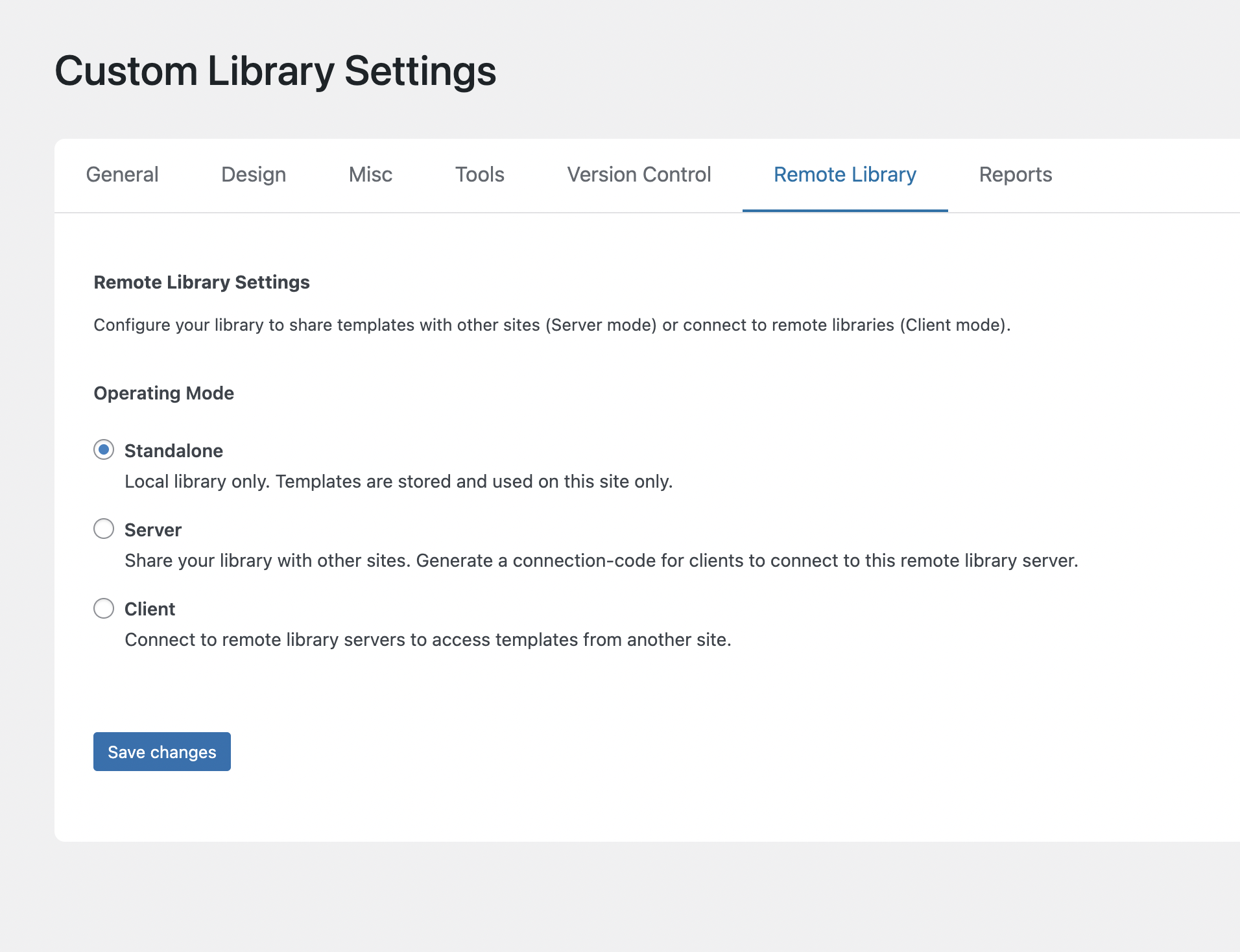Click the "Local library only" description text
The height and width of the screenshot is (952, 1240).
click(x=398, y=481)
